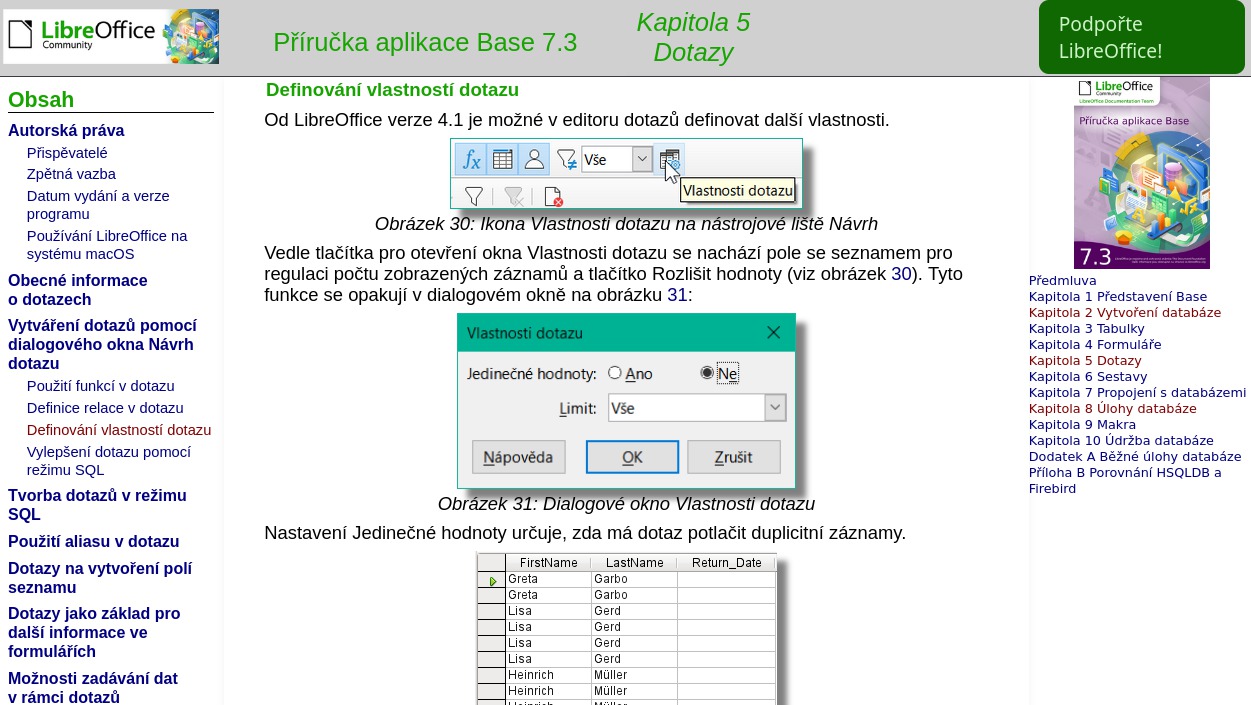Open Dotazy jako základ pro další informace ve formulářích
This screenshot has width=1251, height=705.
click(94, 633)
